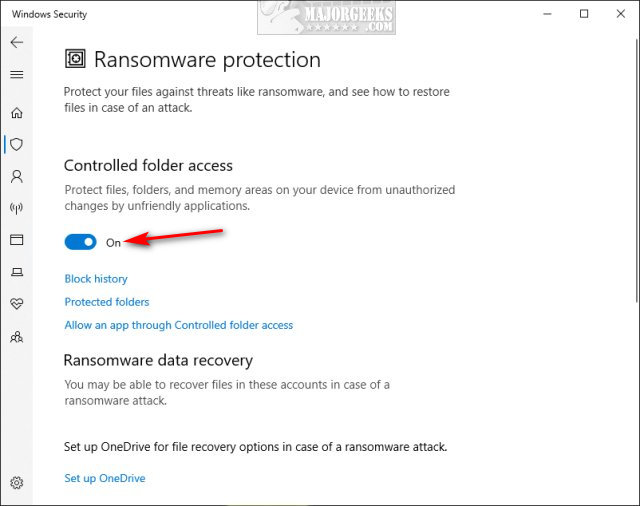Open Firewall & network protection icon
Image resolution: width=640 pixels, height=506 pixels.
(16, 208)
